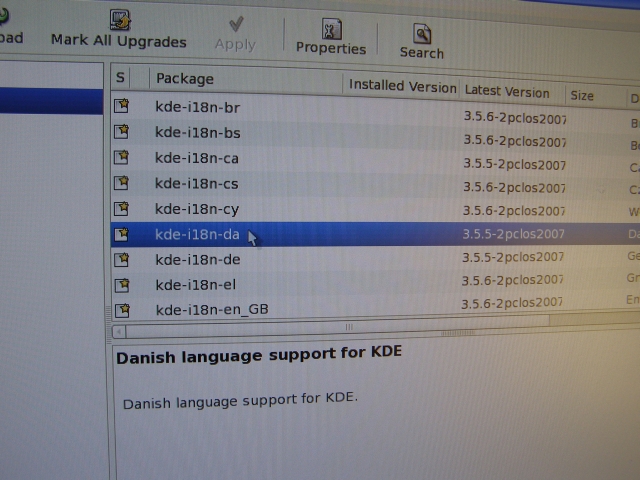This screenshot has width=640, height=480.
Task: Select the kde-i18n-da package row
Action: point(376,234)
